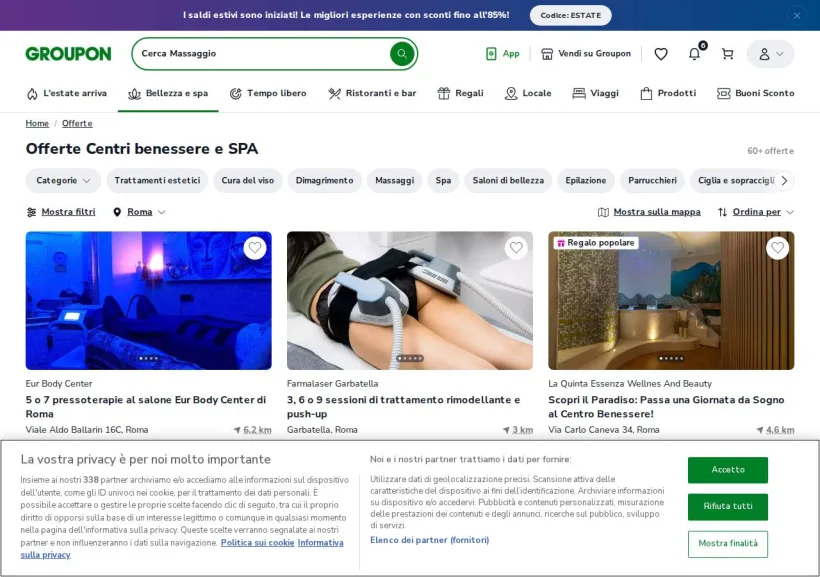Select the Dimagrimento chip
Screen dimensions: 820x577
click(324, 180)
